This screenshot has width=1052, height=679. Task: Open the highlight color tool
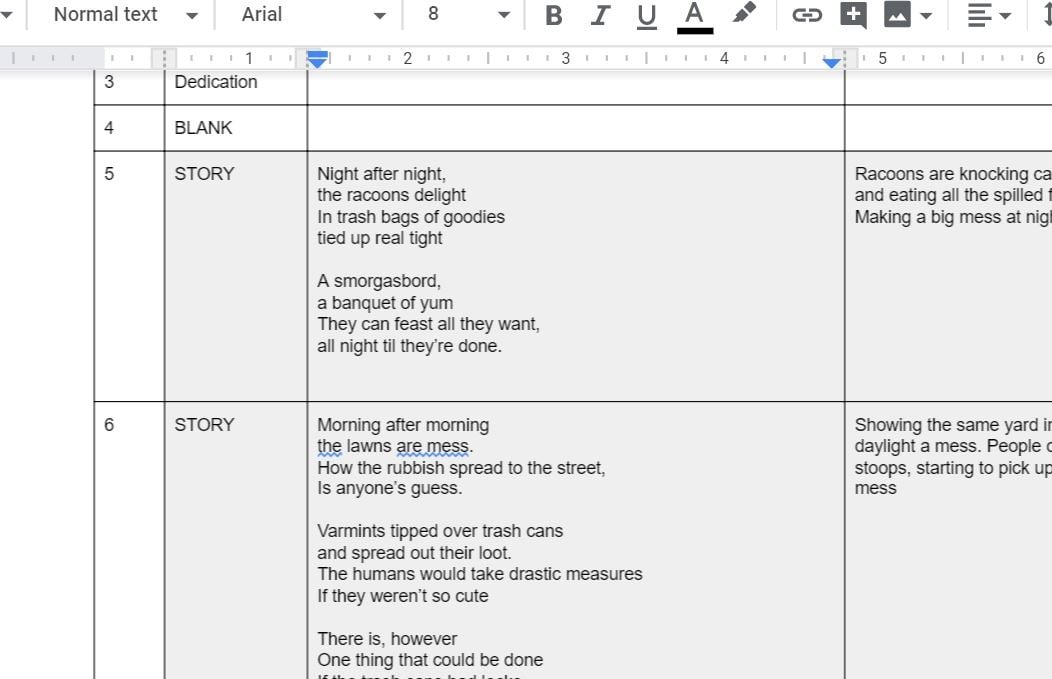743,13
